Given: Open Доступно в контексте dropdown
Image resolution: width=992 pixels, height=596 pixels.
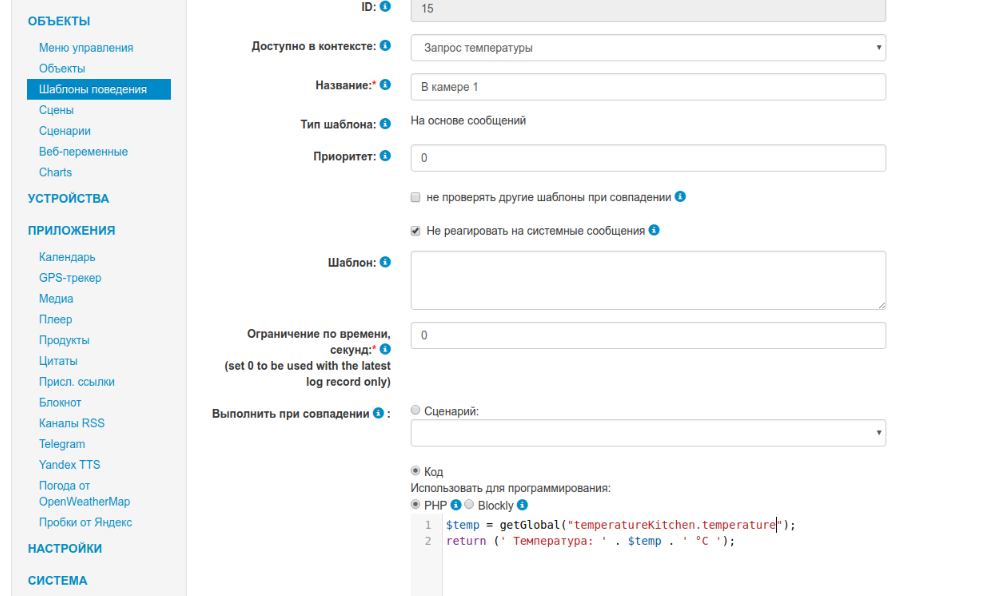Looking at the screenshot, I should point(648,48).
